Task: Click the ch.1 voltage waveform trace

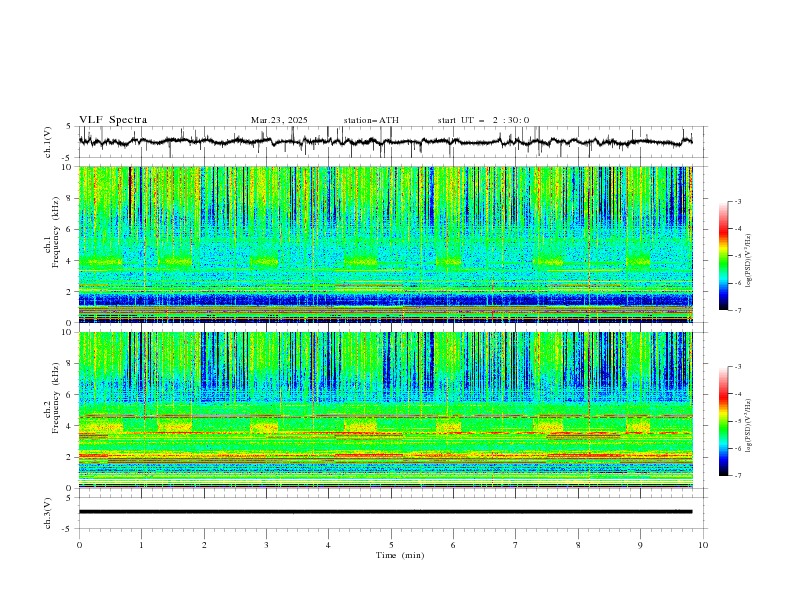Action: (x=385, y=142)
